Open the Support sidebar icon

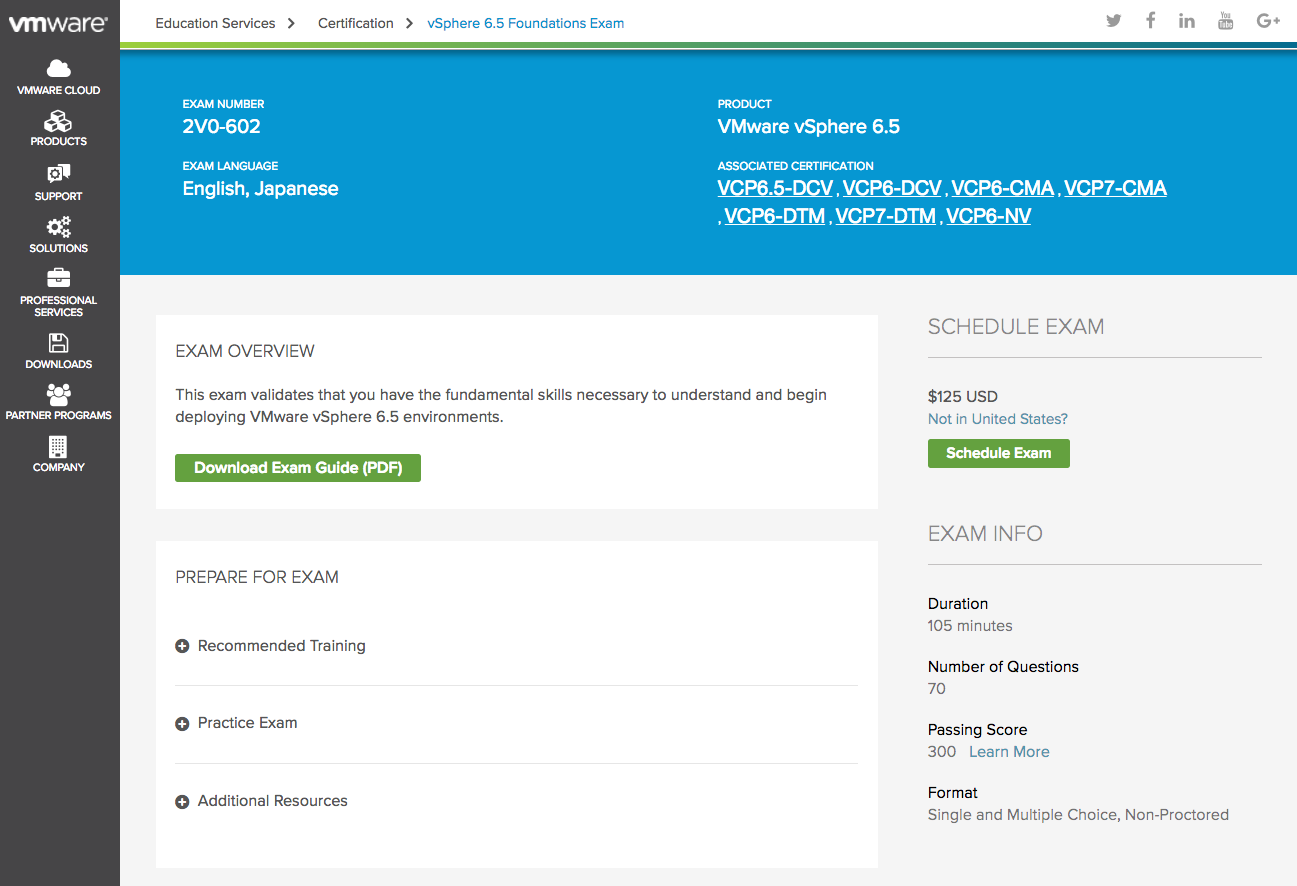click(59, 175)
